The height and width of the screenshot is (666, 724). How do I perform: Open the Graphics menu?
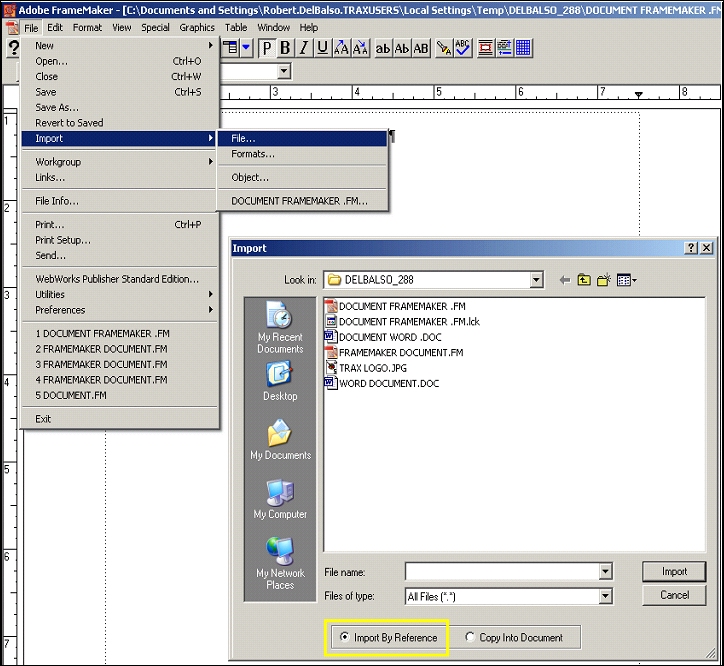pyautogui.click(x=197, y=28)
